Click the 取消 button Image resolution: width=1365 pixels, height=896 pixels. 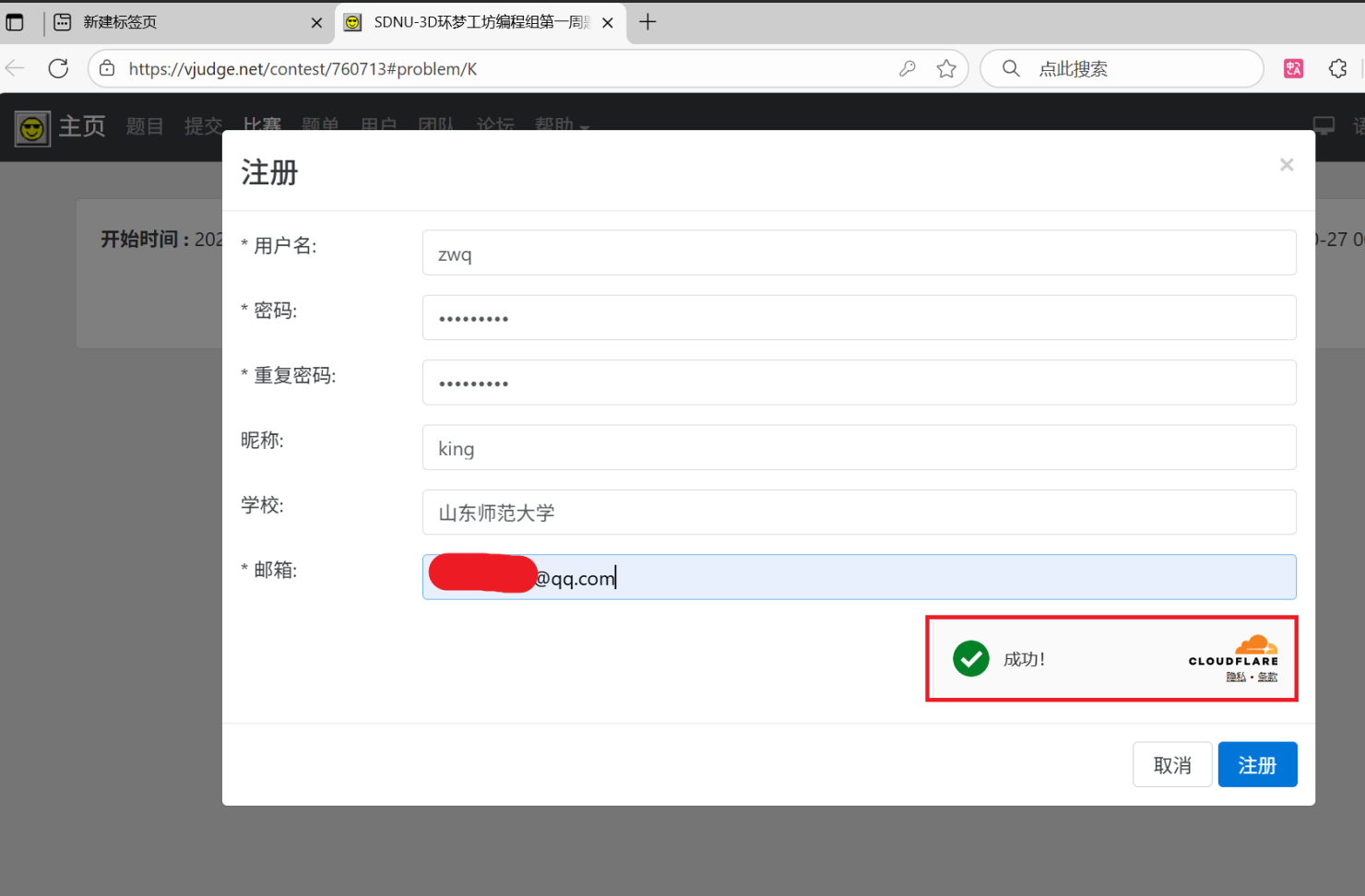tap(1172, 765)
